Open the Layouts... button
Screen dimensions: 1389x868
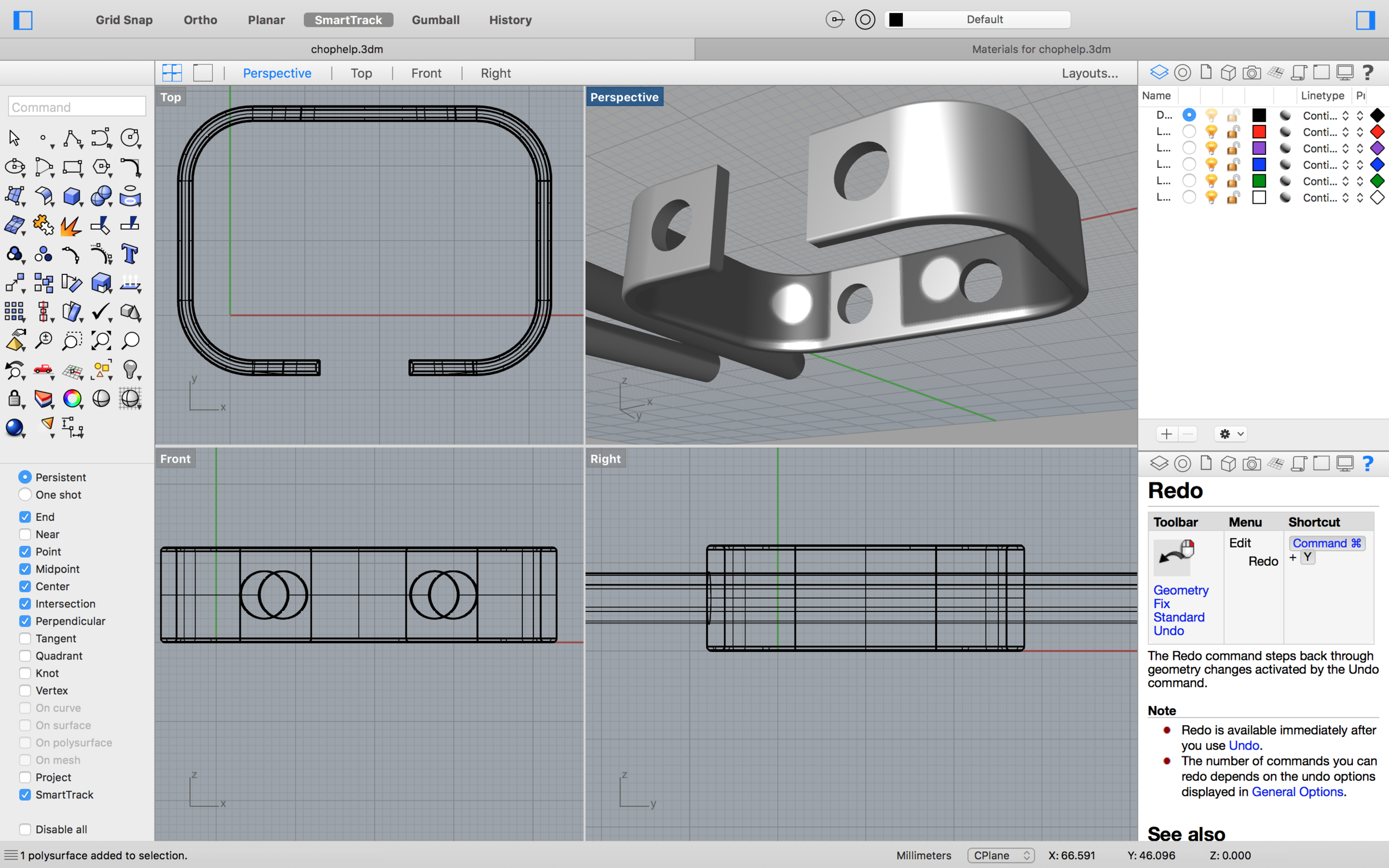(x=1090, y=73)
